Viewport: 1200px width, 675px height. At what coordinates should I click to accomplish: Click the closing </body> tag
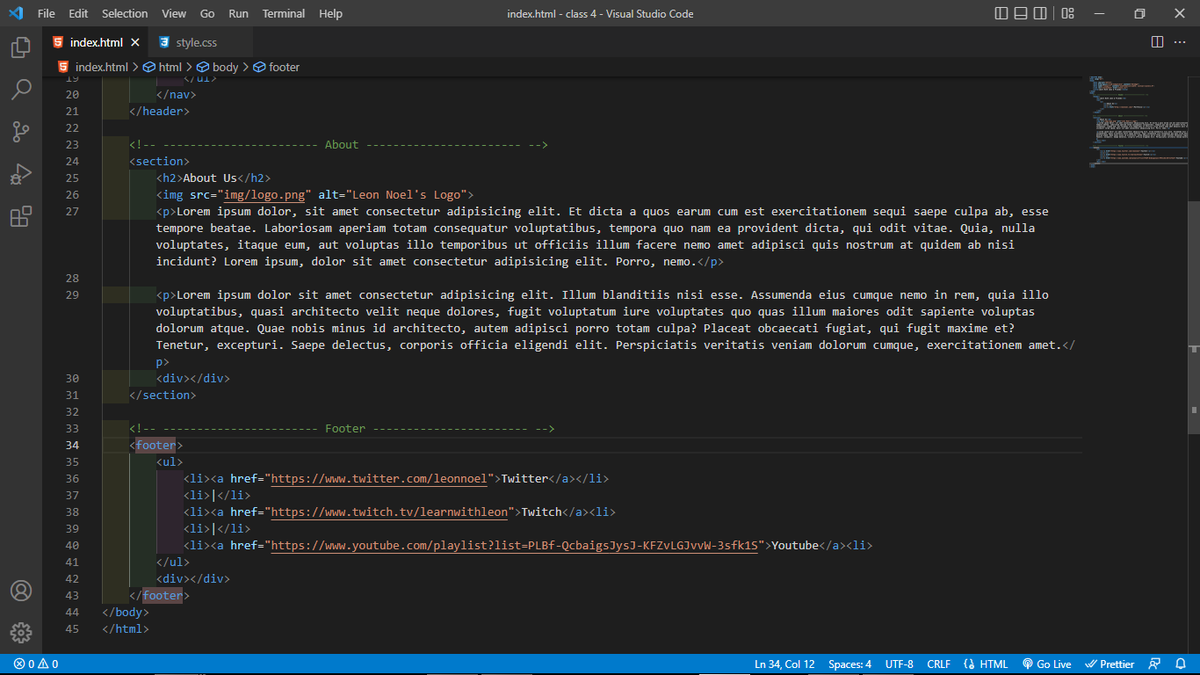pyautogui.click(x=125, y=612)
